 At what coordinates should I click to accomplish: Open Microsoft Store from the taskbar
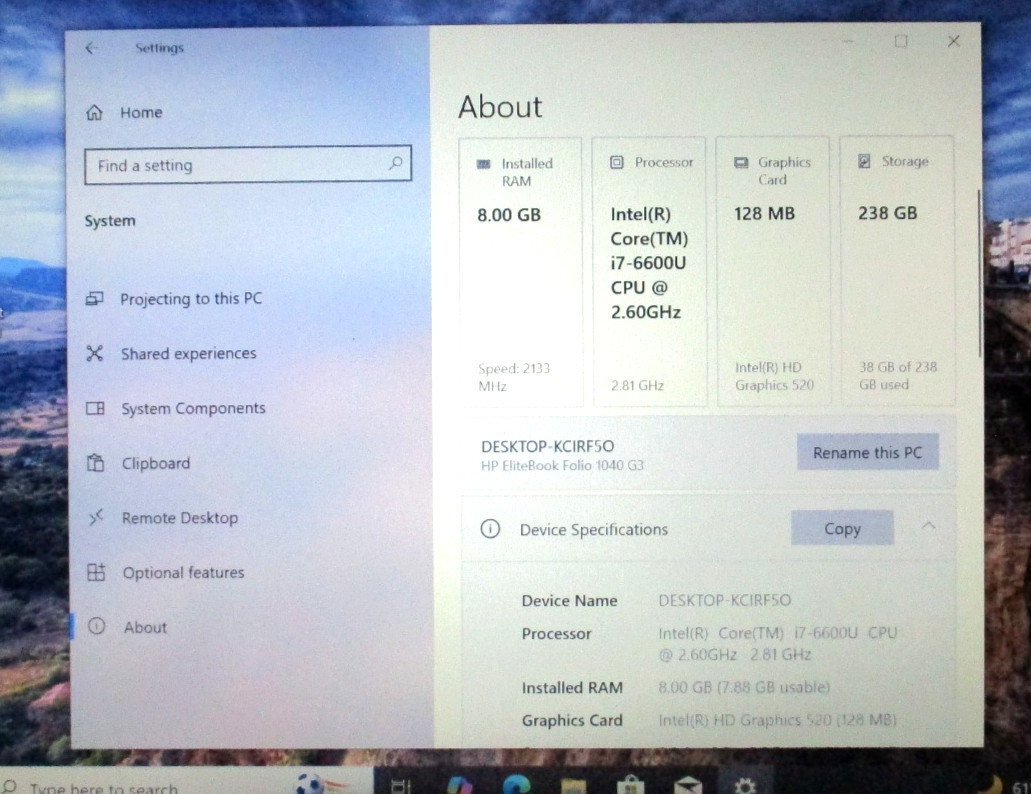tap(631, 785)
